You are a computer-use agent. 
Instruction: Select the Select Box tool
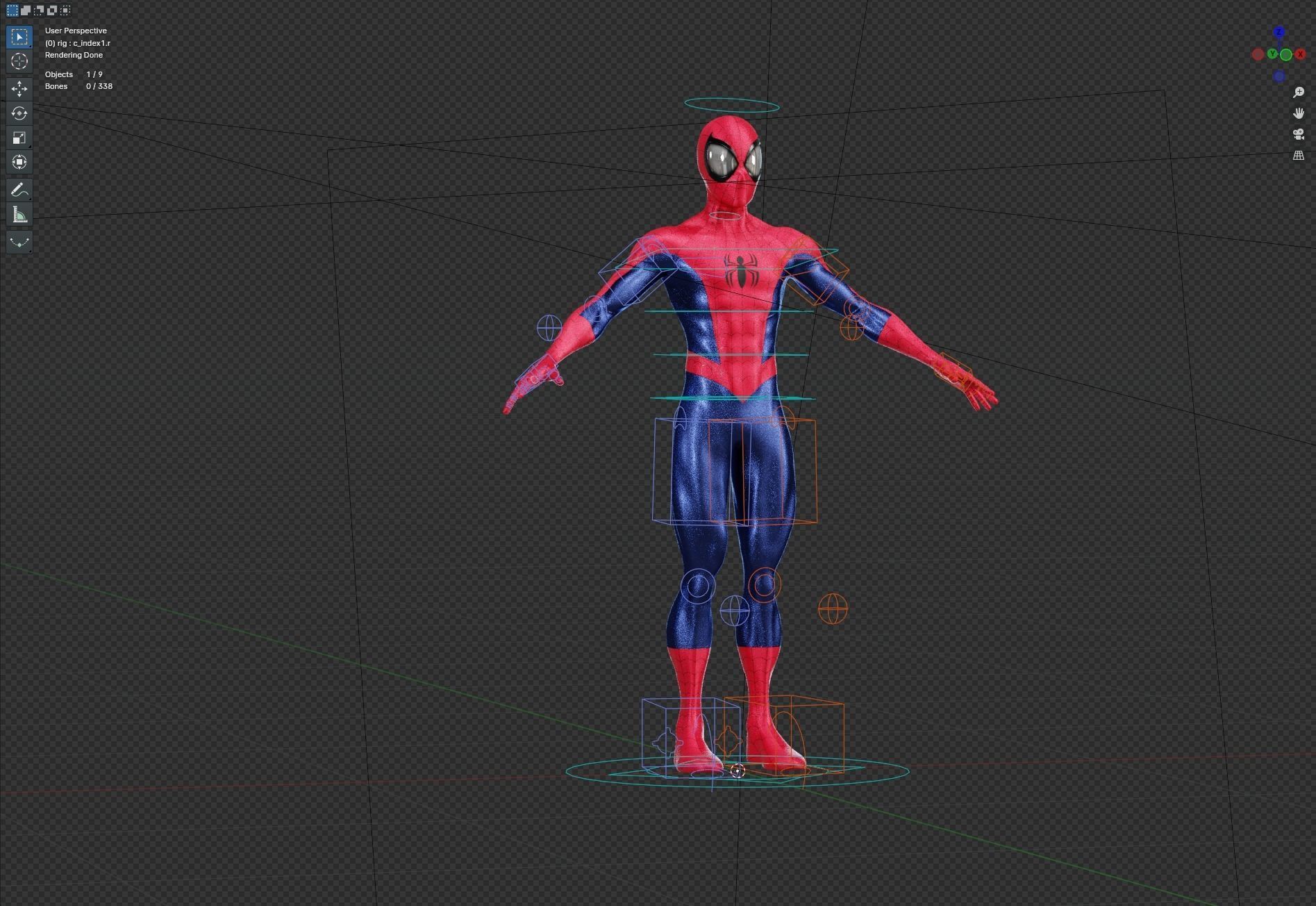pyautogui.click(x=19, y=36)
